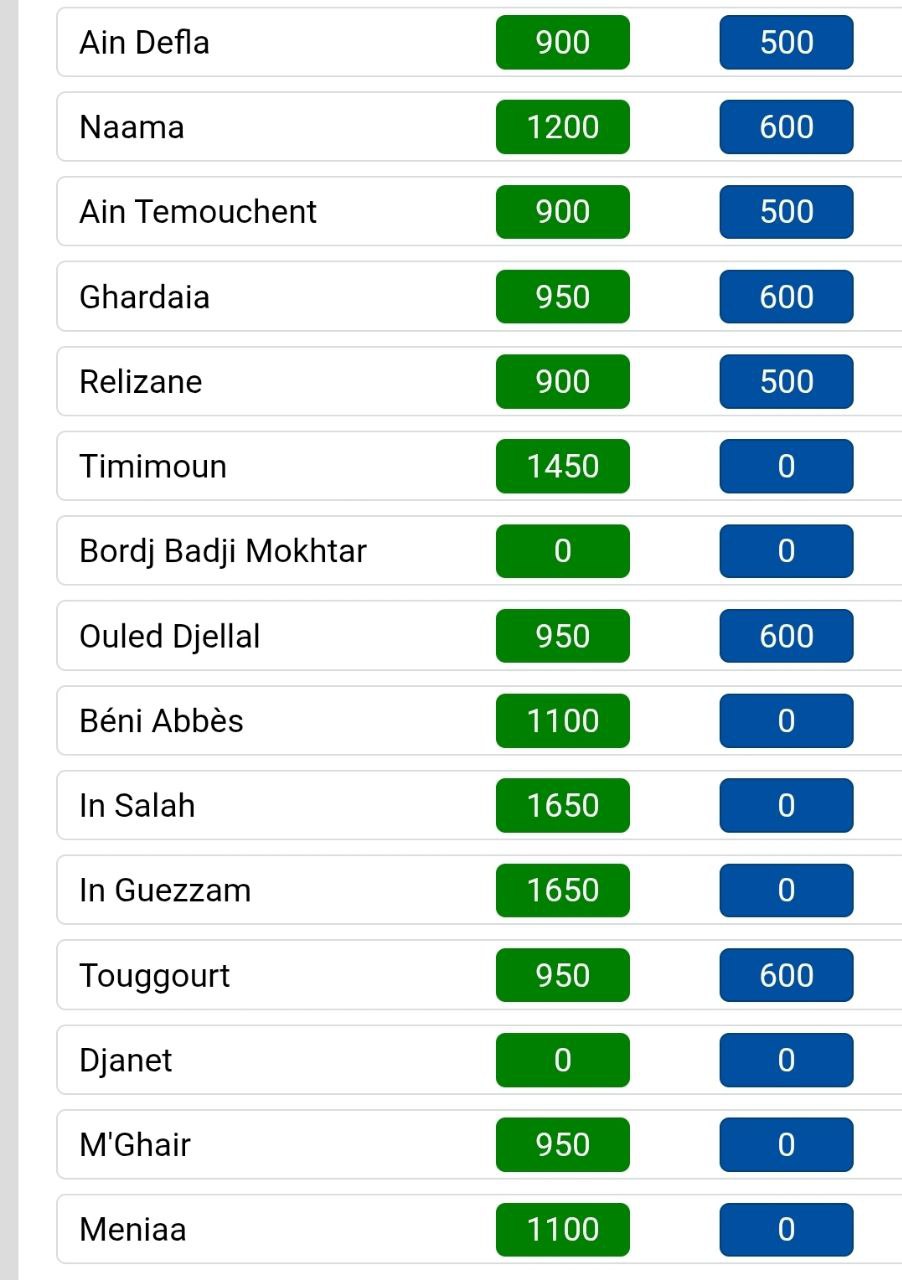
Task: Select the M'Ghair row label
Action: pyautogui.click(x=135, y=1144)
